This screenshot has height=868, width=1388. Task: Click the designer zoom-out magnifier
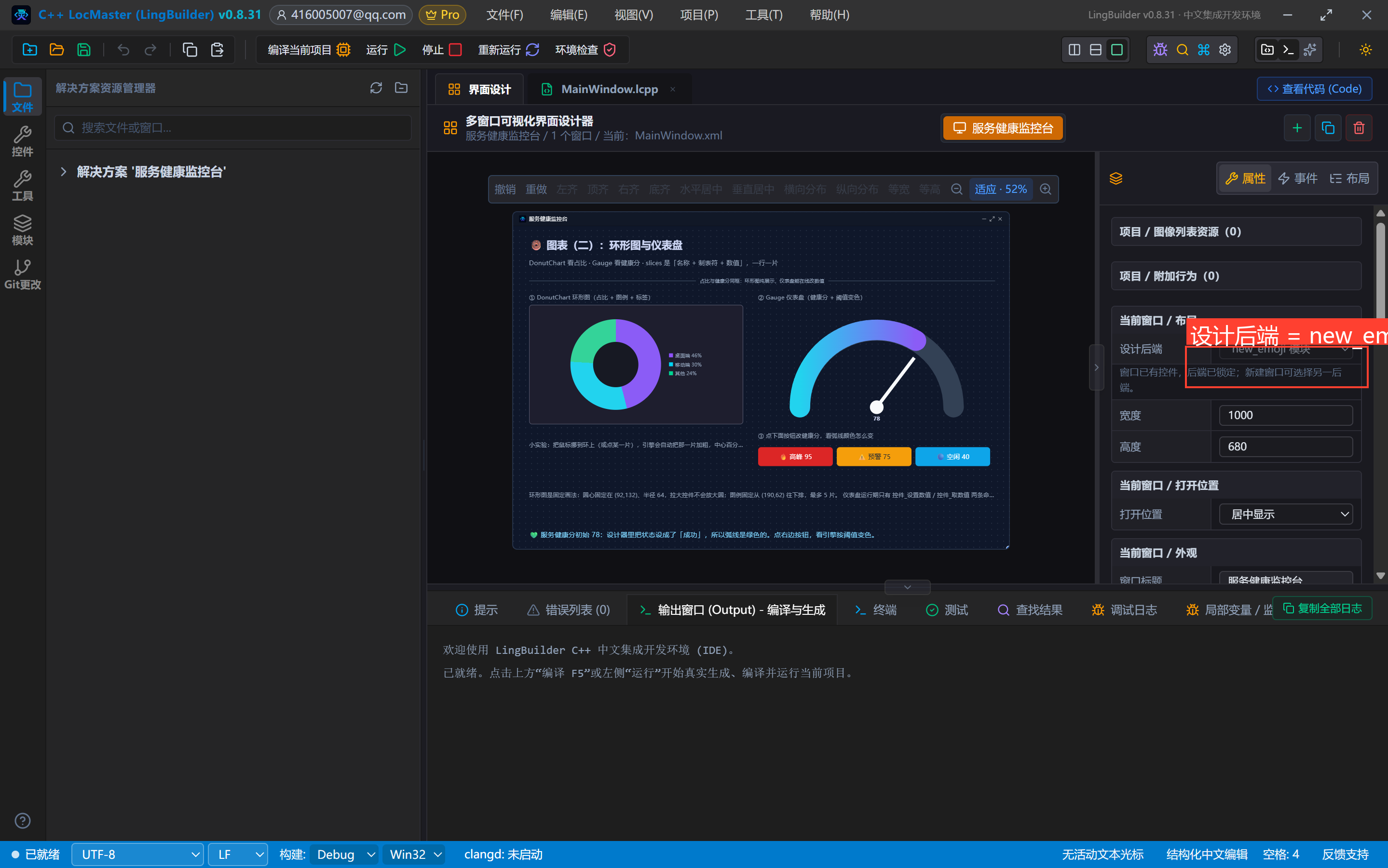[x=956, y=190]
